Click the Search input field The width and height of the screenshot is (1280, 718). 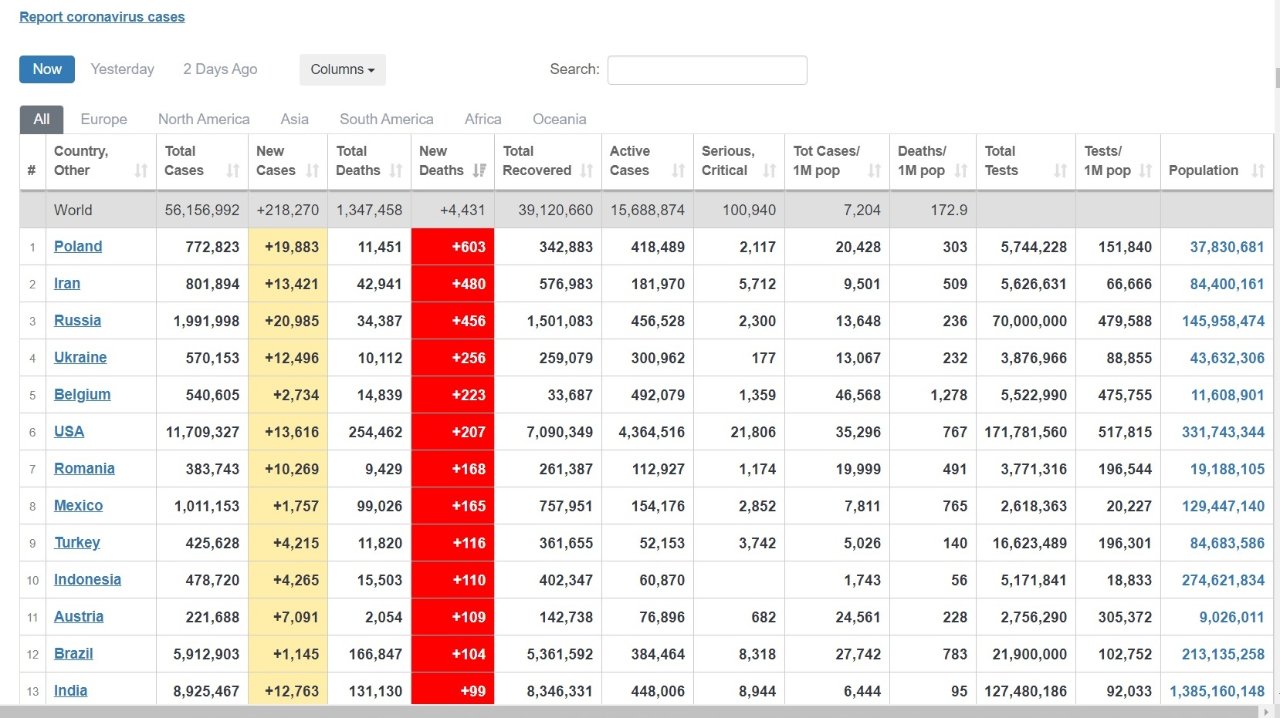pyautogui.click(x=707, y=70)
